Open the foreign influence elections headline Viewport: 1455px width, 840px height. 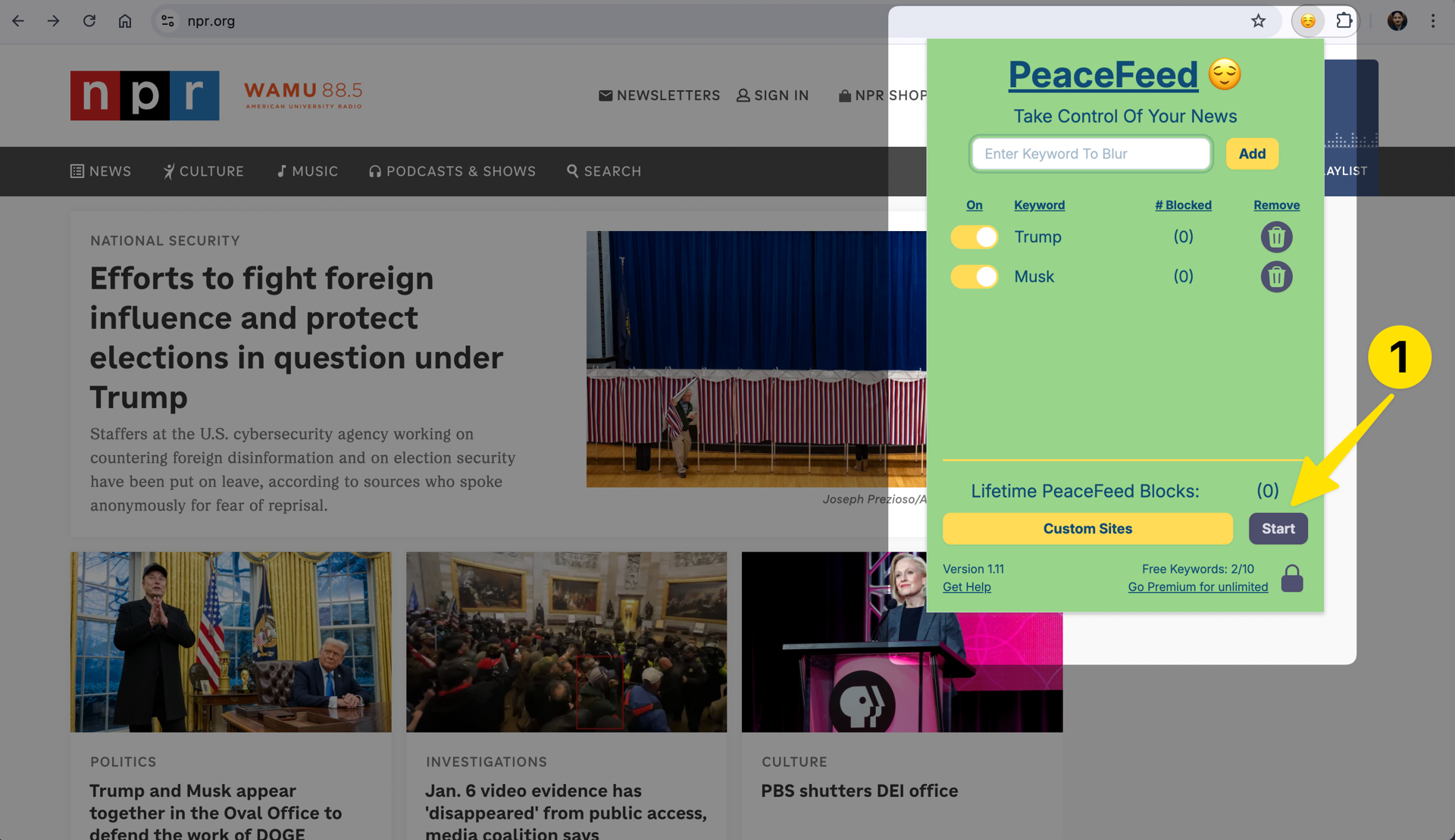296,338
